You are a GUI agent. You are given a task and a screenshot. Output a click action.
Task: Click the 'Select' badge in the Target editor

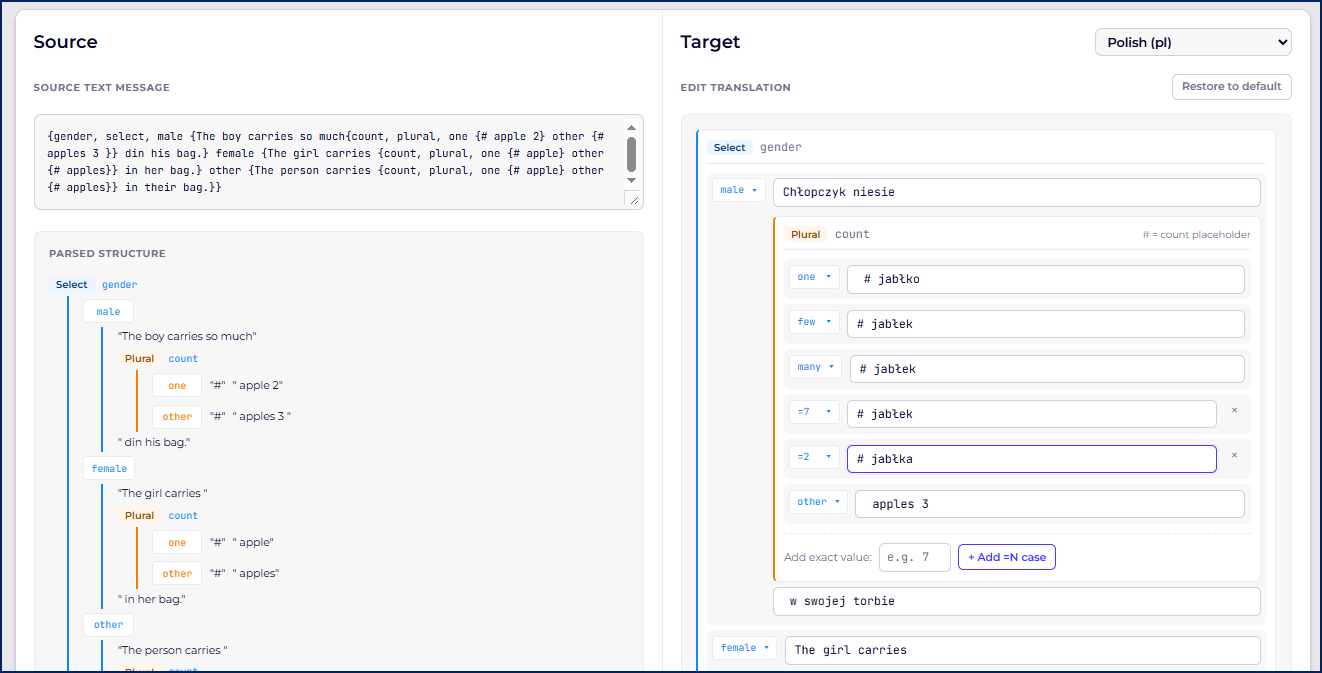(730, 147)
